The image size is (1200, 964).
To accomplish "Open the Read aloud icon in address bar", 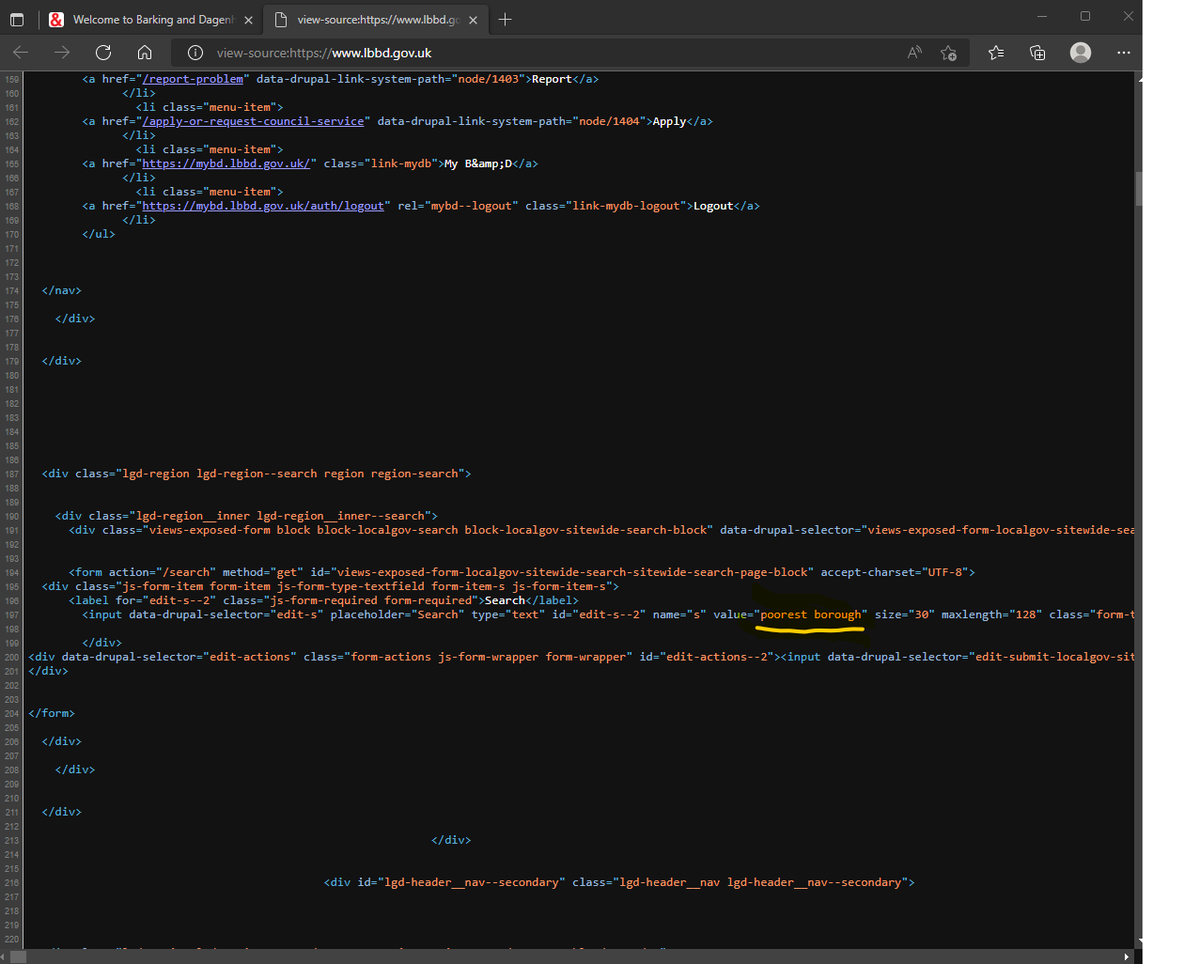I will coord(915,53).
